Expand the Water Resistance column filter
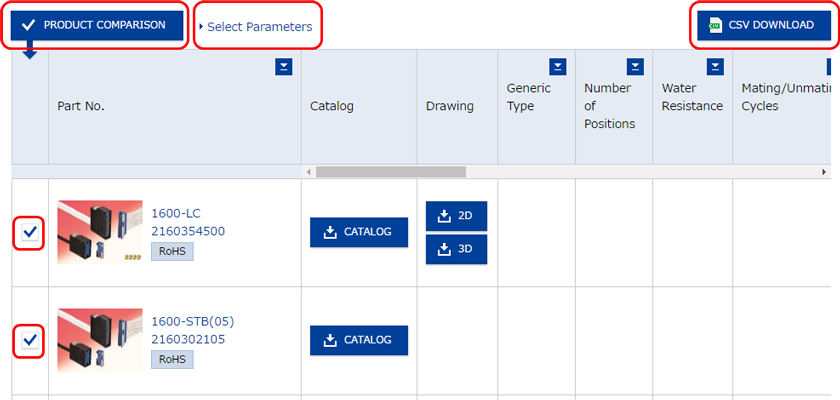This screenshot has height=400, width=840. point(715,67)
